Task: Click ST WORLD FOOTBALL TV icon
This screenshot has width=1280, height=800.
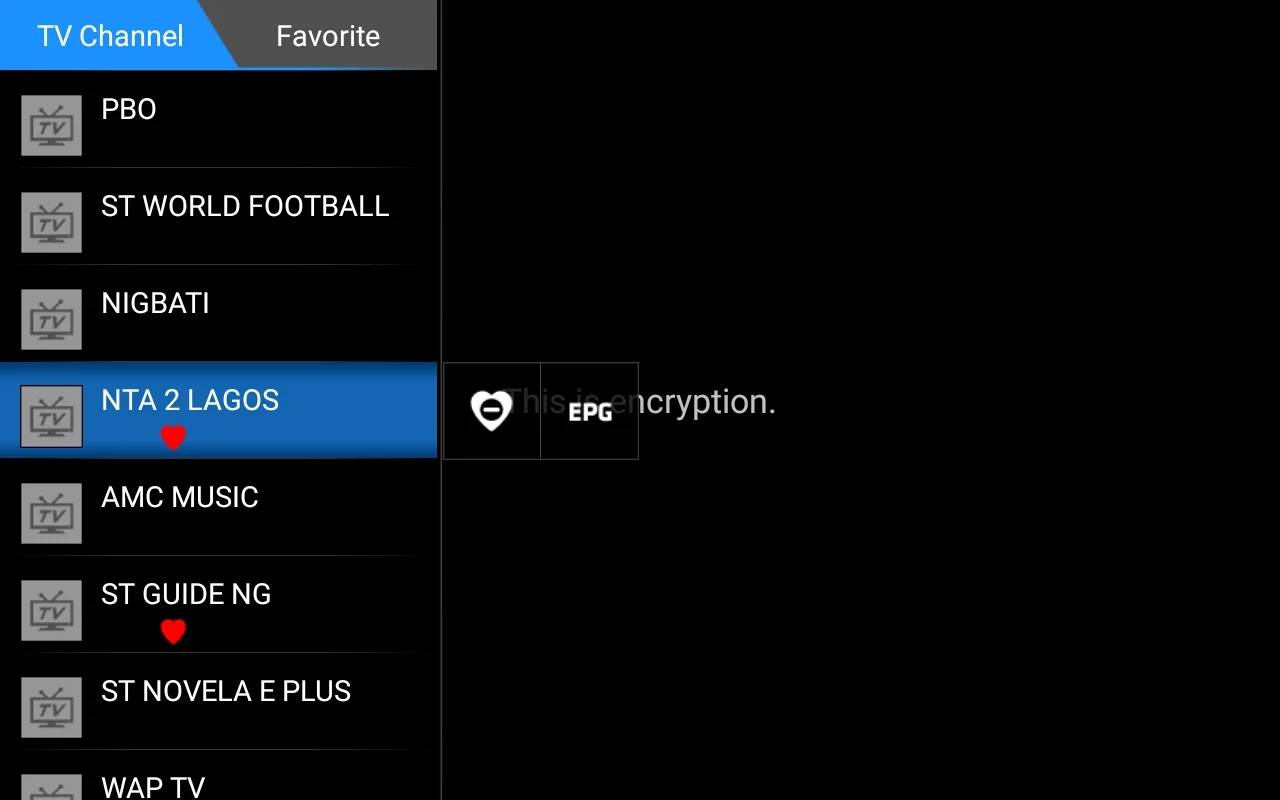Action: point(51,223)
